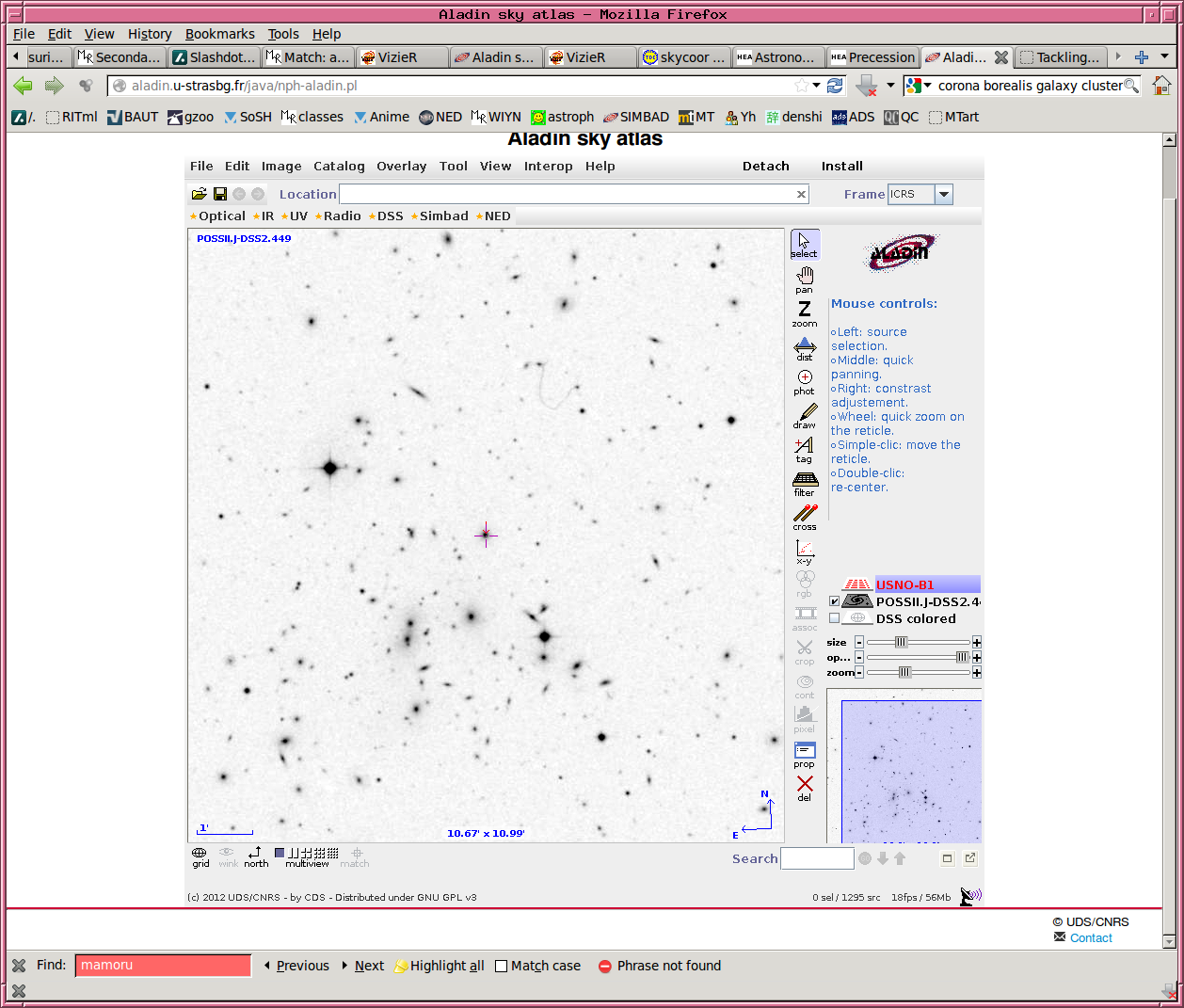Pick the draw pencil tool

(x=805, y=415)
